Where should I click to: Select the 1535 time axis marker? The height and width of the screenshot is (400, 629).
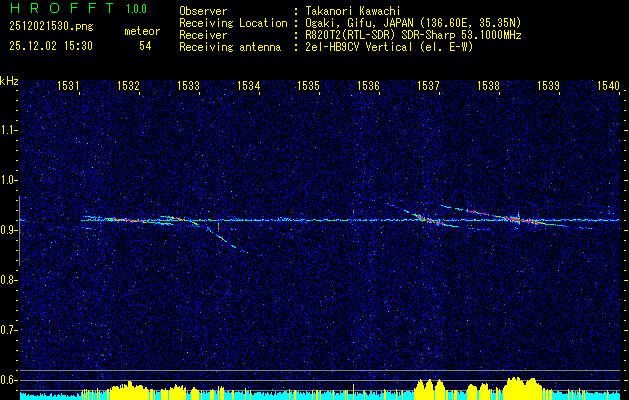coord(309,87)
